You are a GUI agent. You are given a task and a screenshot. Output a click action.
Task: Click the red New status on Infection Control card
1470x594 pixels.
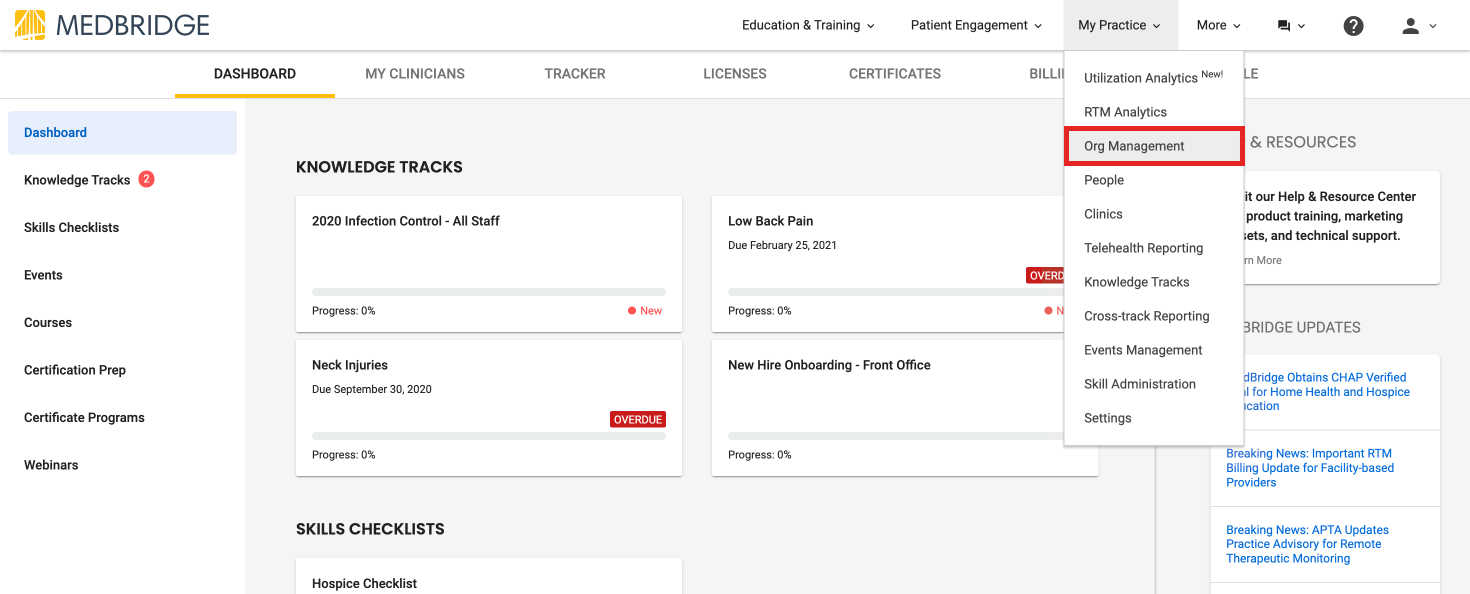coord(645,311)
